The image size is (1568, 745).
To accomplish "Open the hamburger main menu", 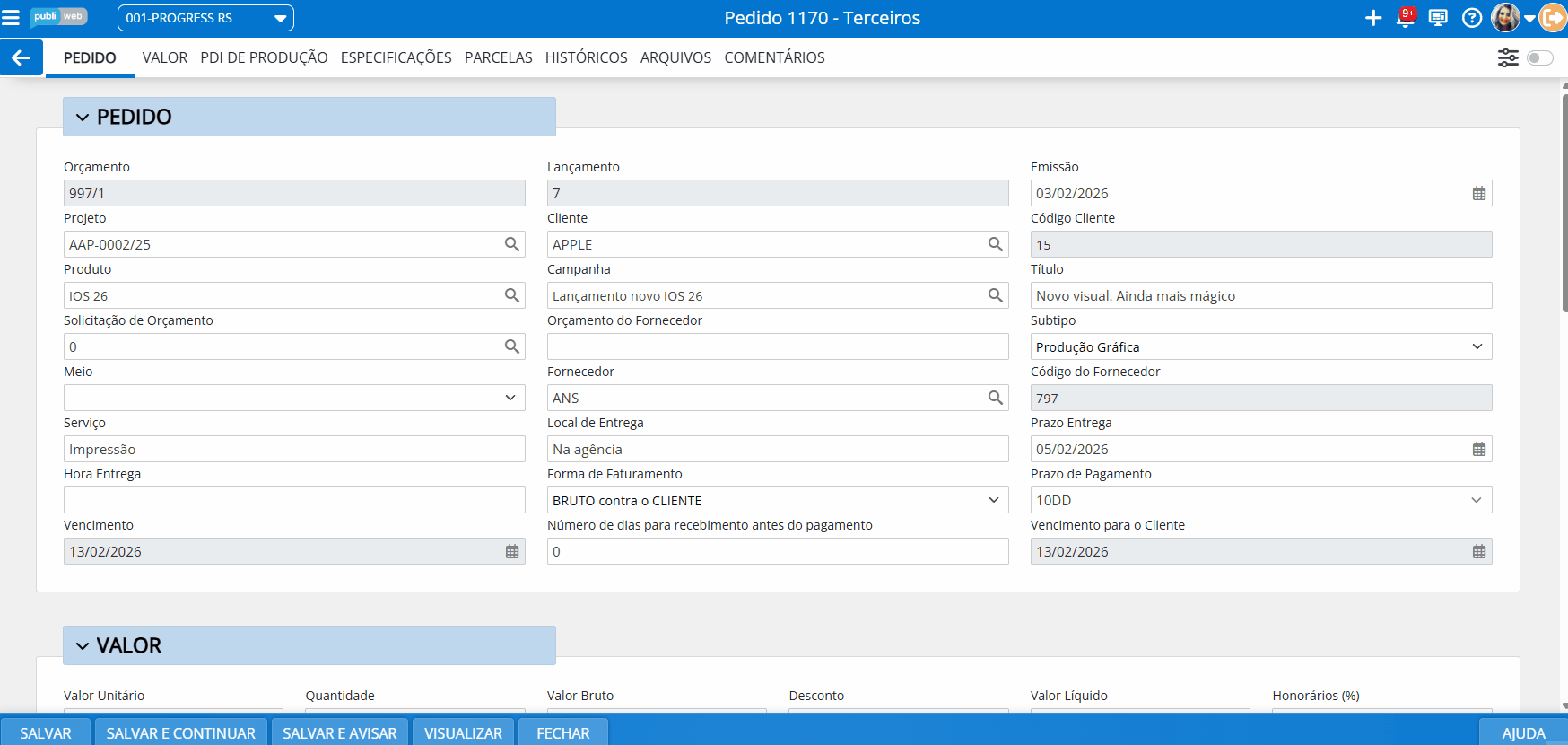I will 11,18.
